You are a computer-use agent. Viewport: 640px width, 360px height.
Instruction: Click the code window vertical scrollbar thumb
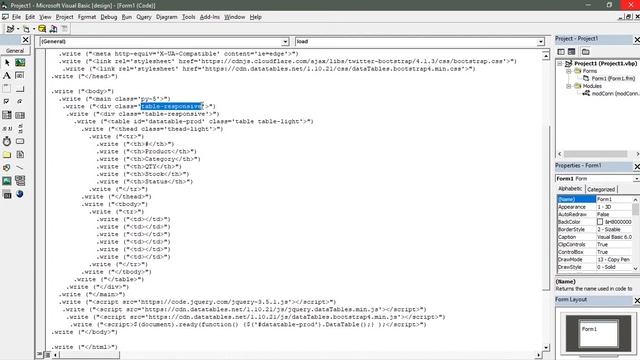coord(546,208)
